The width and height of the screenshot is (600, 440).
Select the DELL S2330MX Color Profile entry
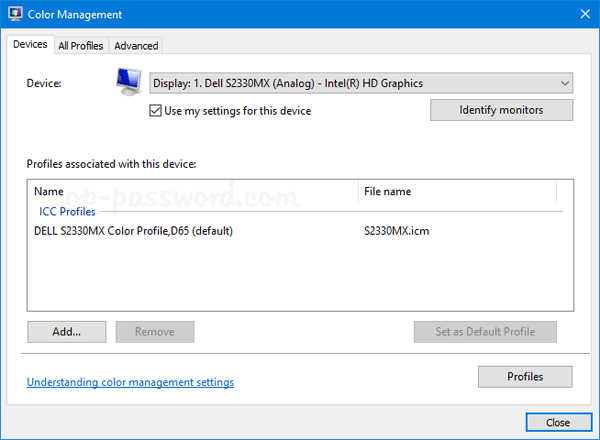coord(133,231)
